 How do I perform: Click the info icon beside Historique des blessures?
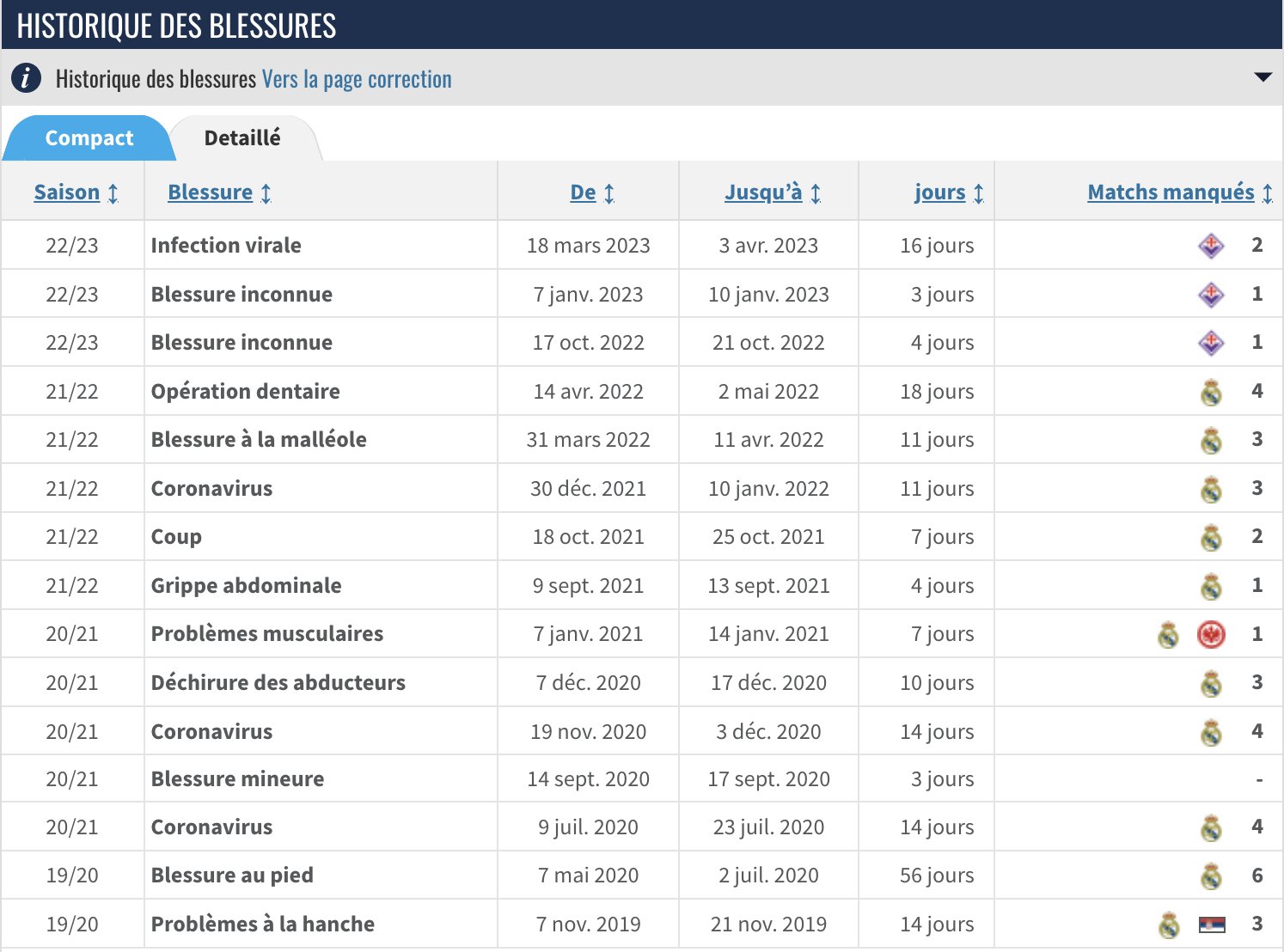click(x=26, y=78)
